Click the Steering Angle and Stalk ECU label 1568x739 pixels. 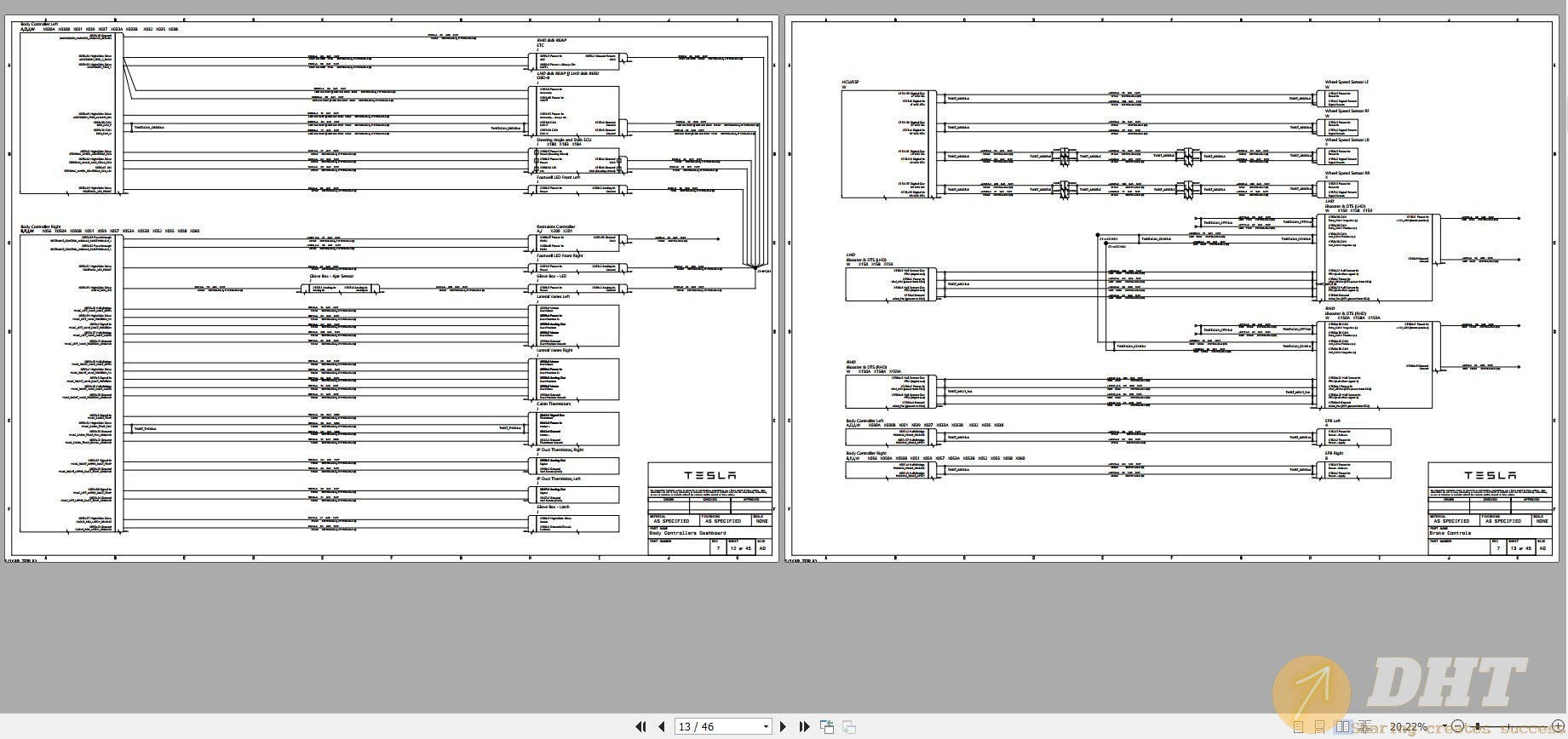point(564,140)
